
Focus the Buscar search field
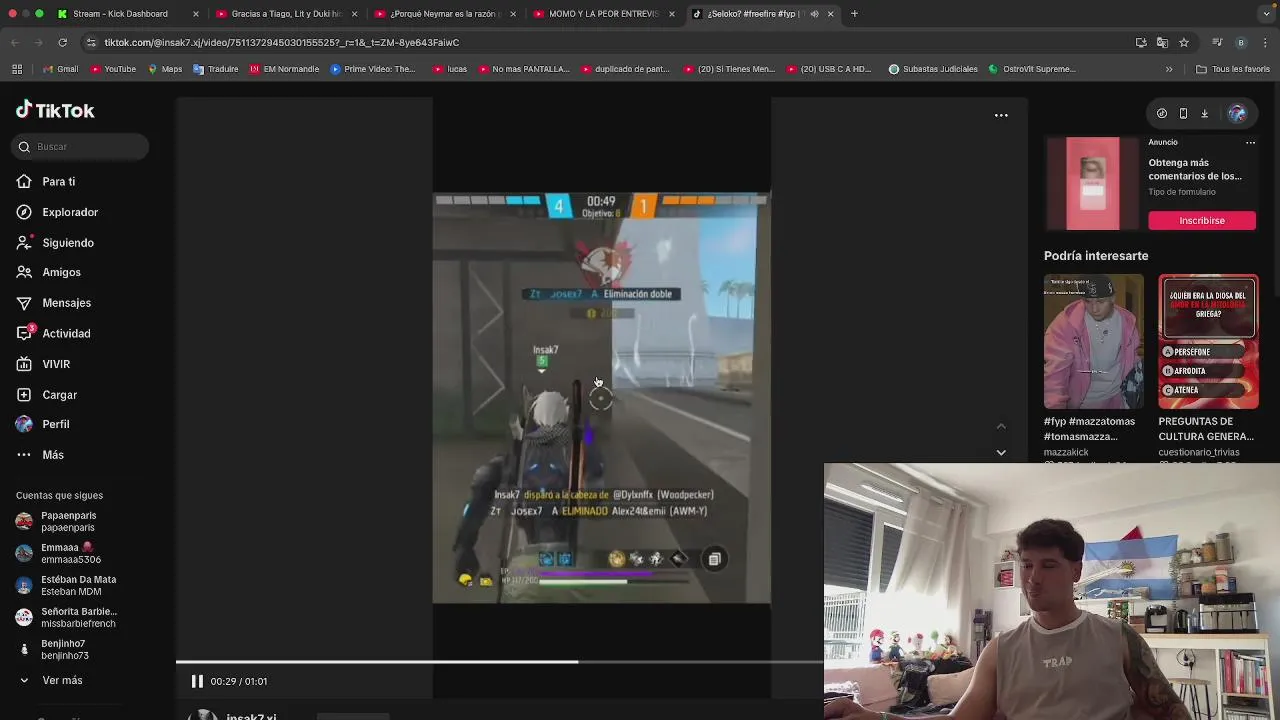coord(82,147)
